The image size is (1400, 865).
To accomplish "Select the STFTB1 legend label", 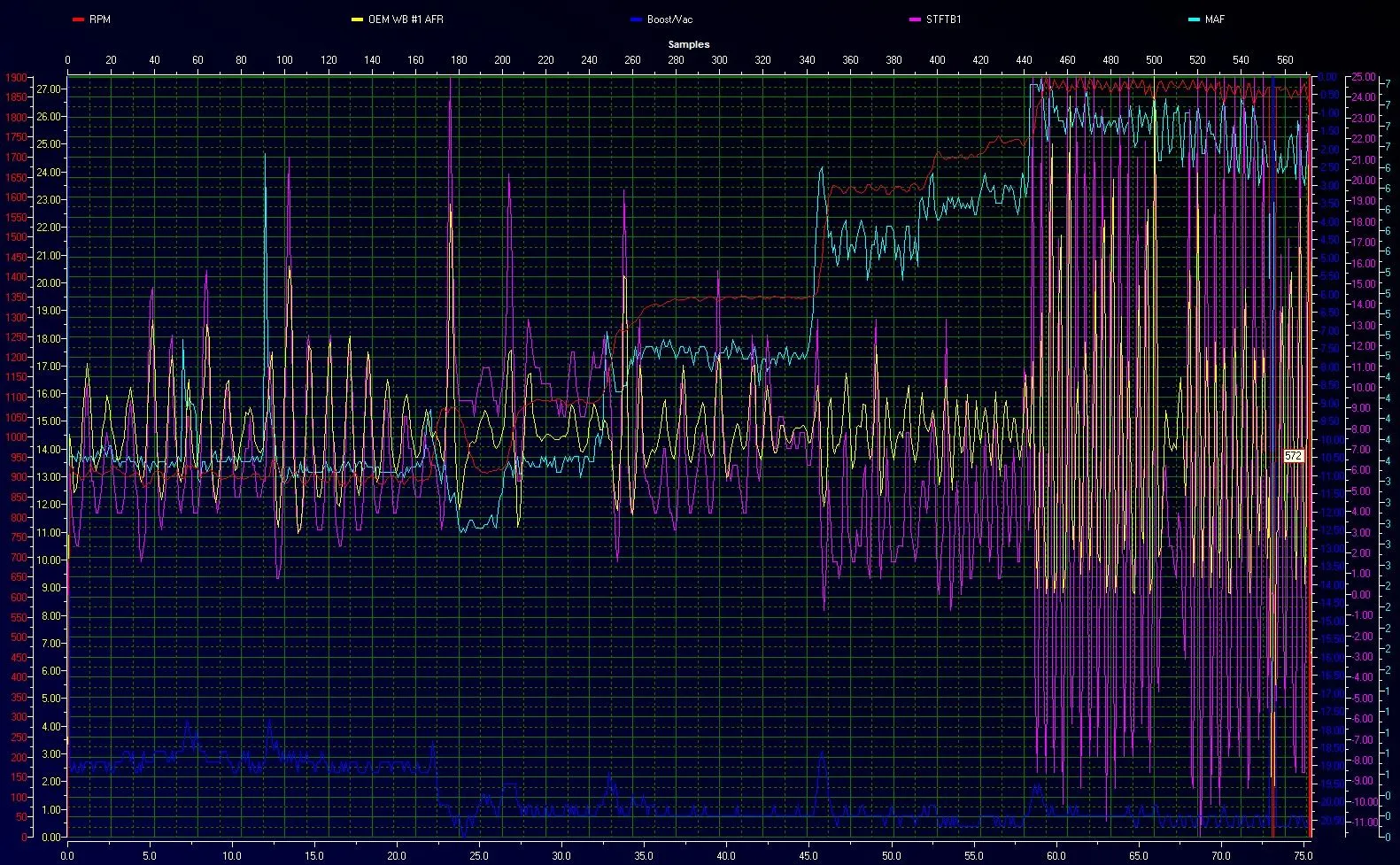I will click(943, 19).
